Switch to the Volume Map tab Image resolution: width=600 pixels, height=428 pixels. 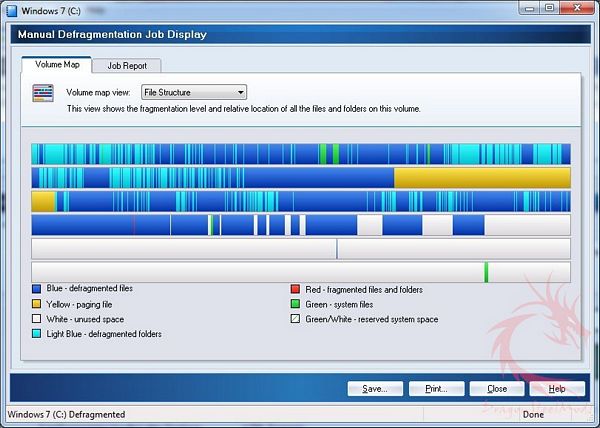tap(57, 65)
